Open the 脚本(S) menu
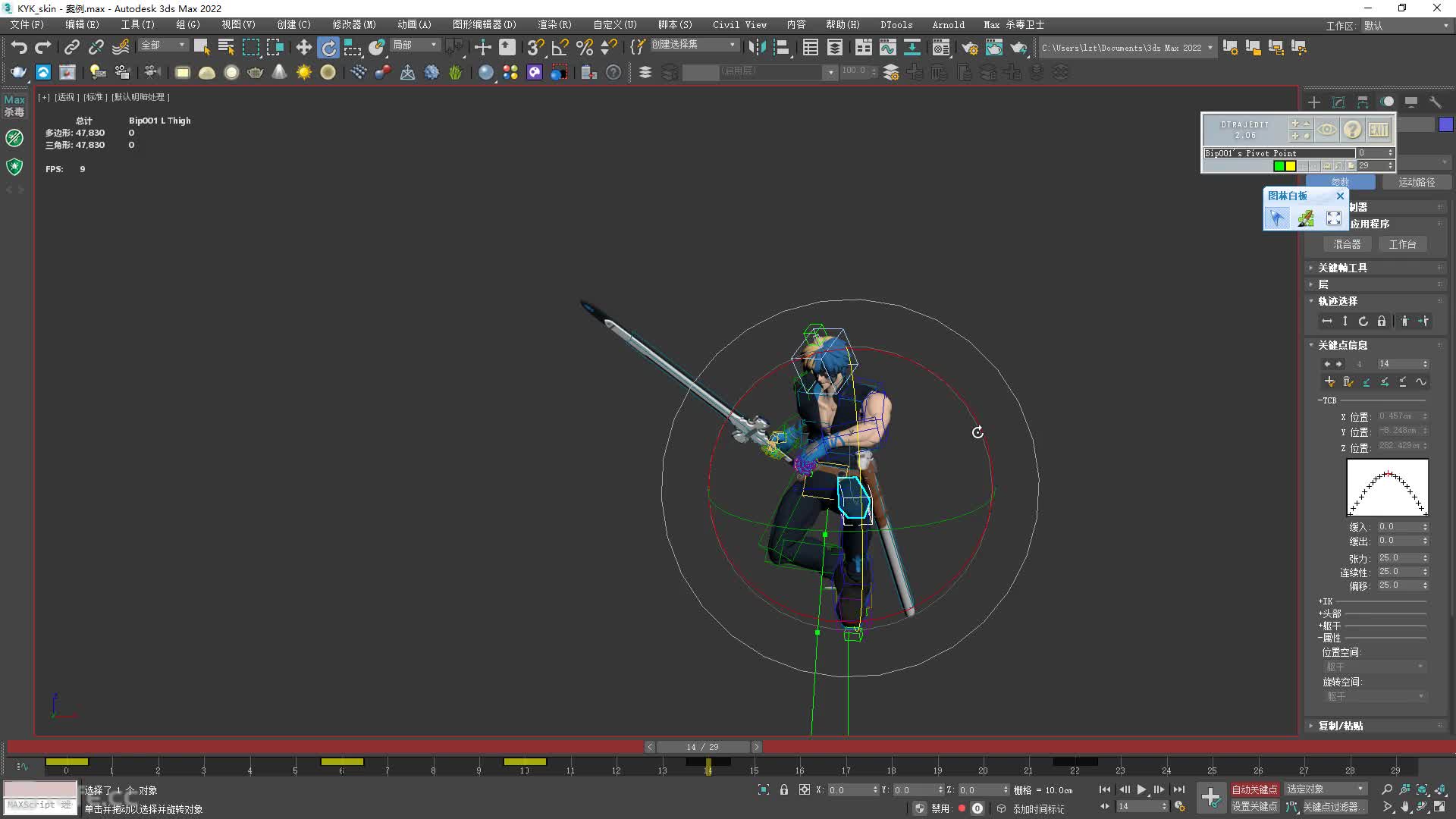This screenshot has width=1456, height=819. click(x=675, y=24)
